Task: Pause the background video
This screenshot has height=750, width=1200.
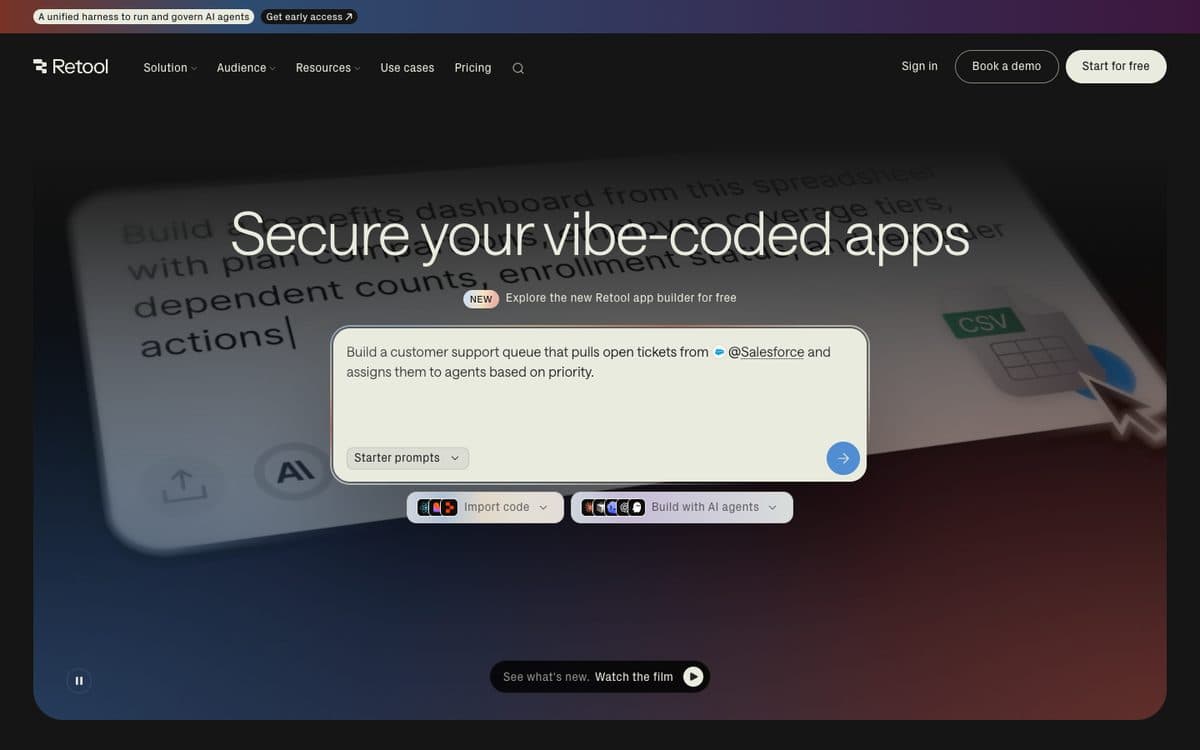Action: click(x=79, y=681)
